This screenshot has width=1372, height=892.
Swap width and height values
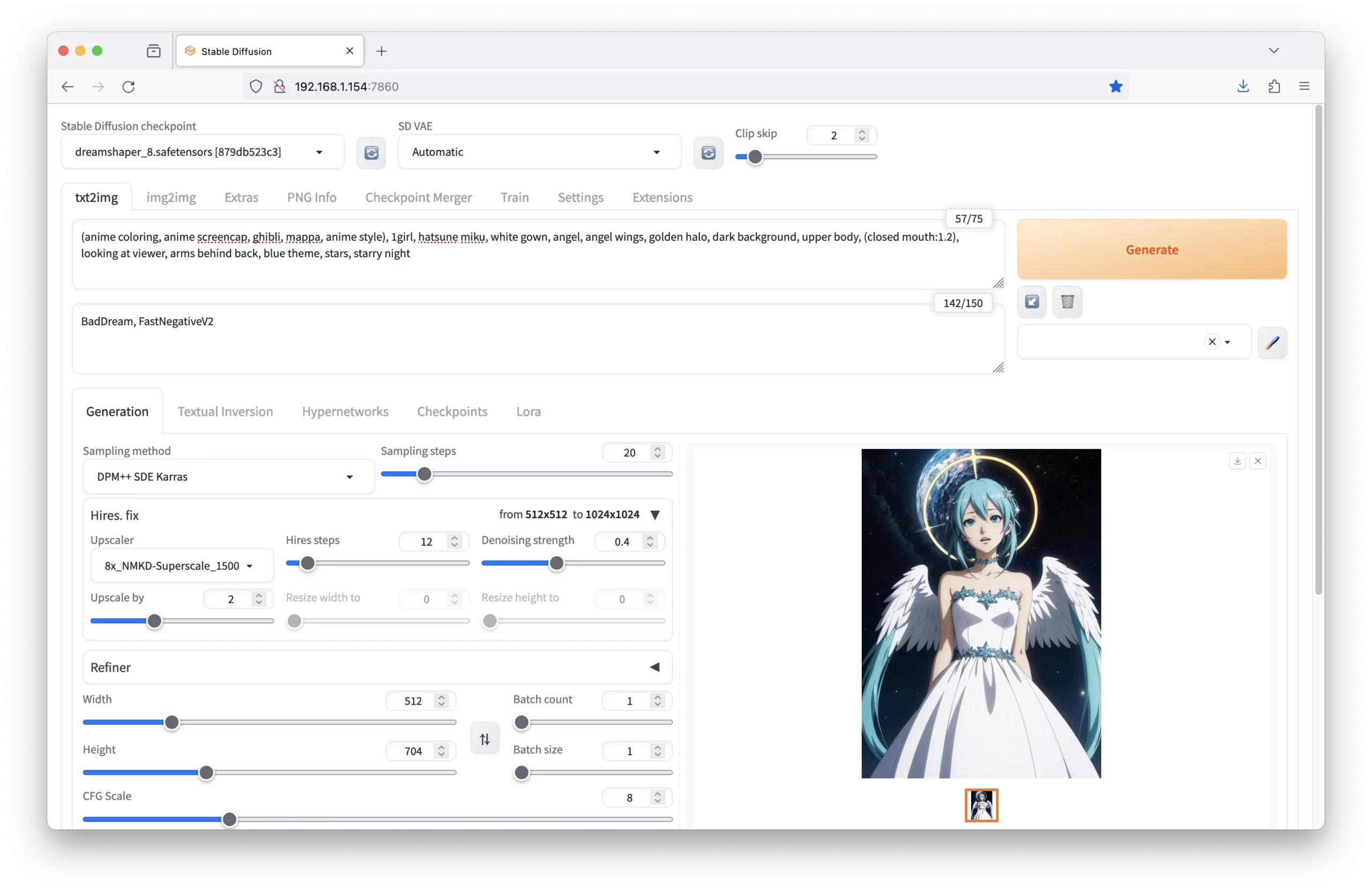tap(484, 738)
